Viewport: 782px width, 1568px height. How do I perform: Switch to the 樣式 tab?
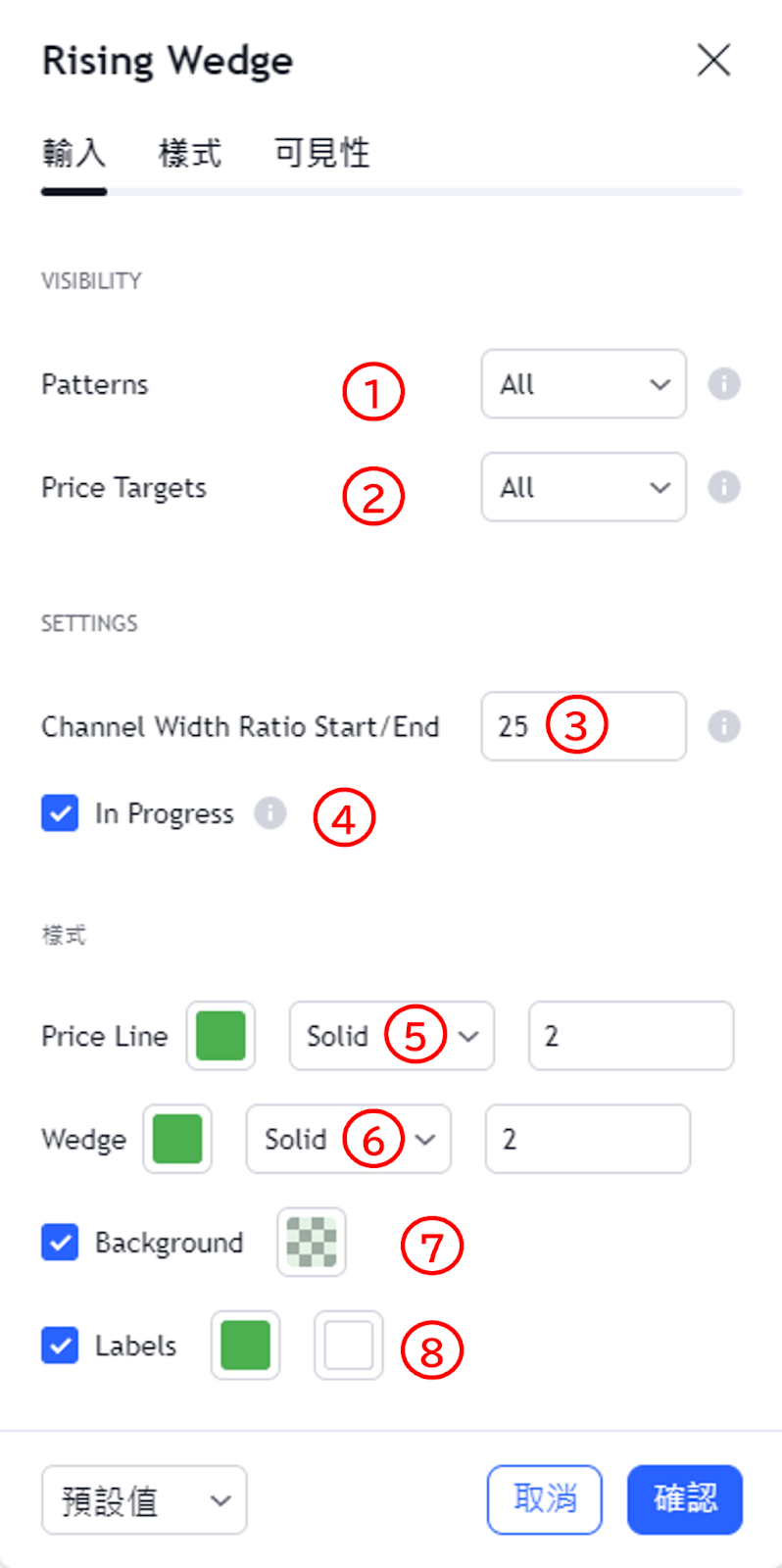tap(190, 154)
